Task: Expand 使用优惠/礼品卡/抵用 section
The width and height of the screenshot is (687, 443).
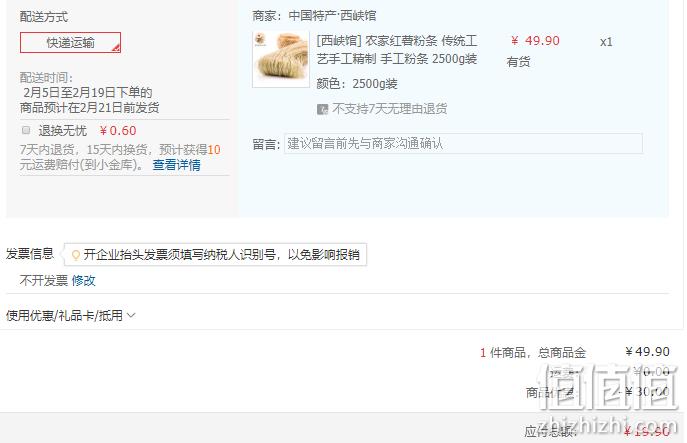Action: pyautogui.click(x=70, y=315)
